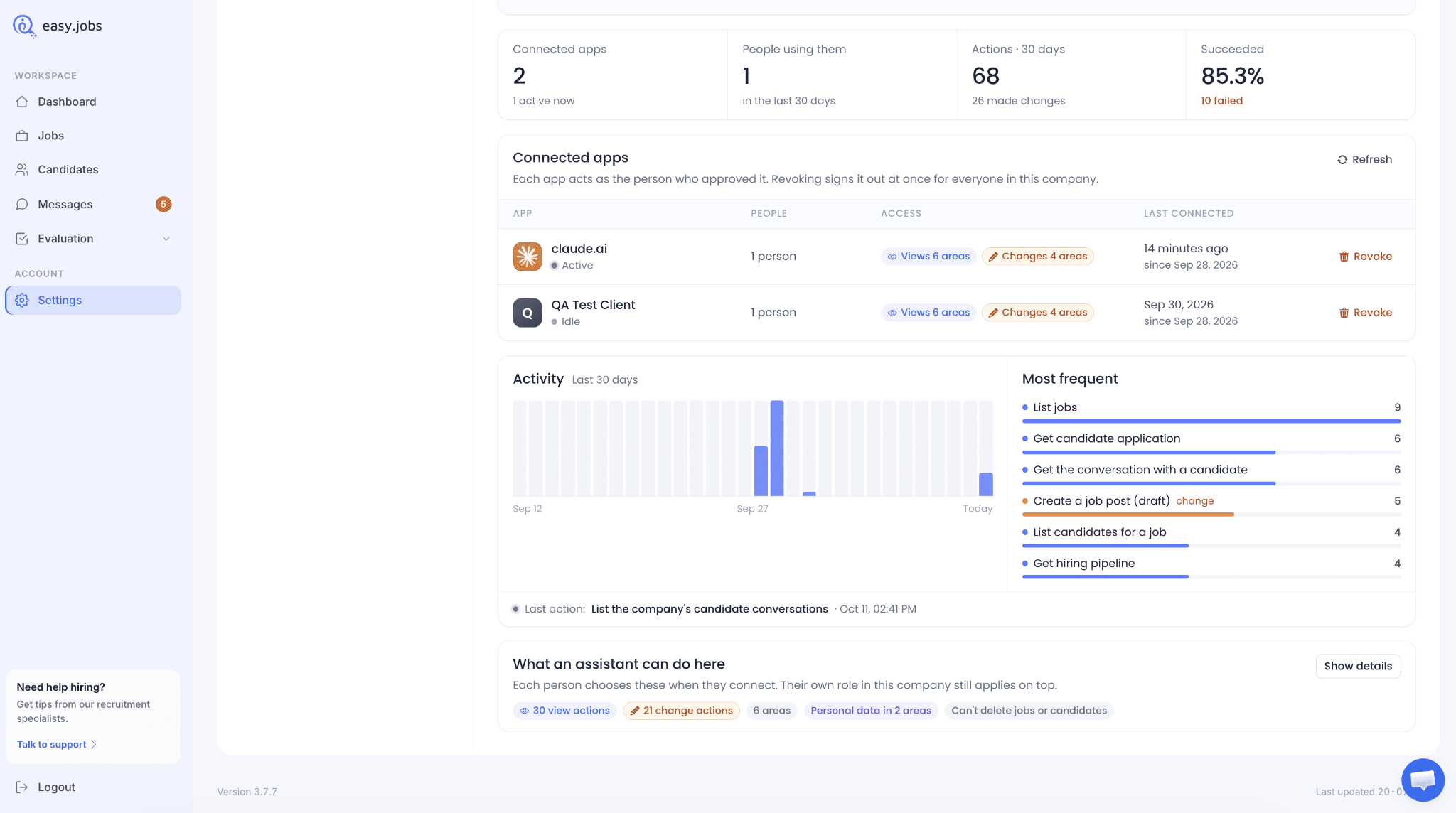Click Can't delete jobs or candidates chip
This screenshot has width=1456, height=813.
[1029, 711]
